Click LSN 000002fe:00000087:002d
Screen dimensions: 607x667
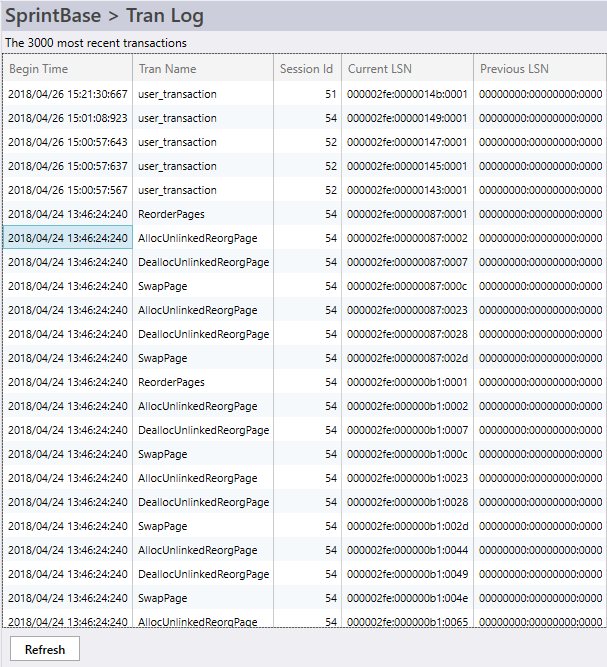[x=407, y=358]
